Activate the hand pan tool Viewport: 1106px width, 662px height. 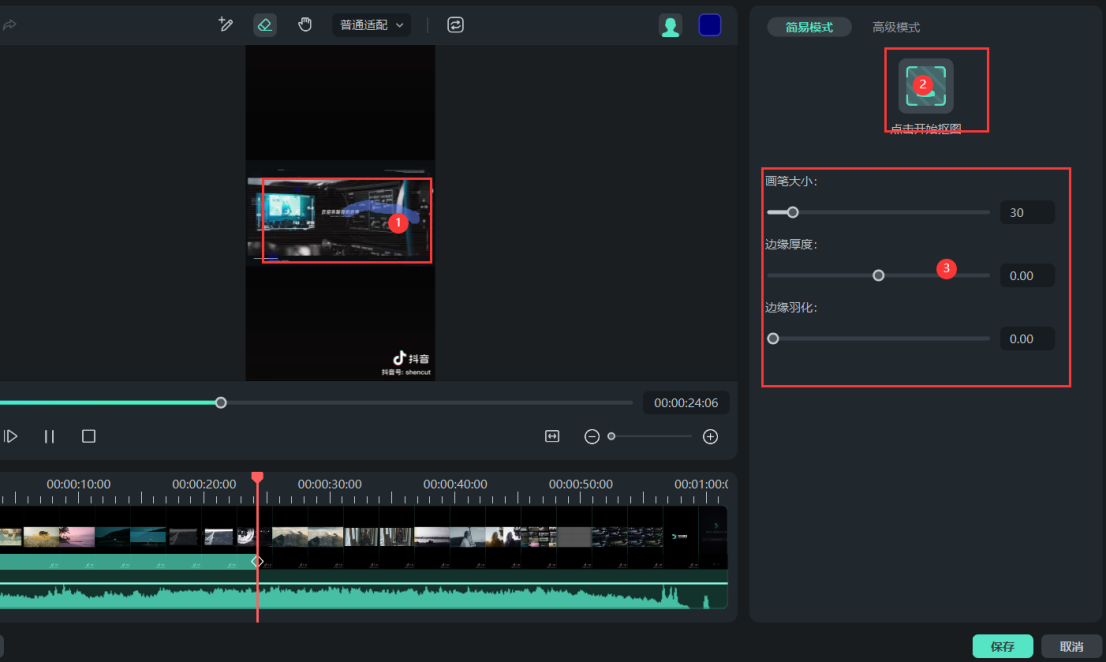[305, 25]
